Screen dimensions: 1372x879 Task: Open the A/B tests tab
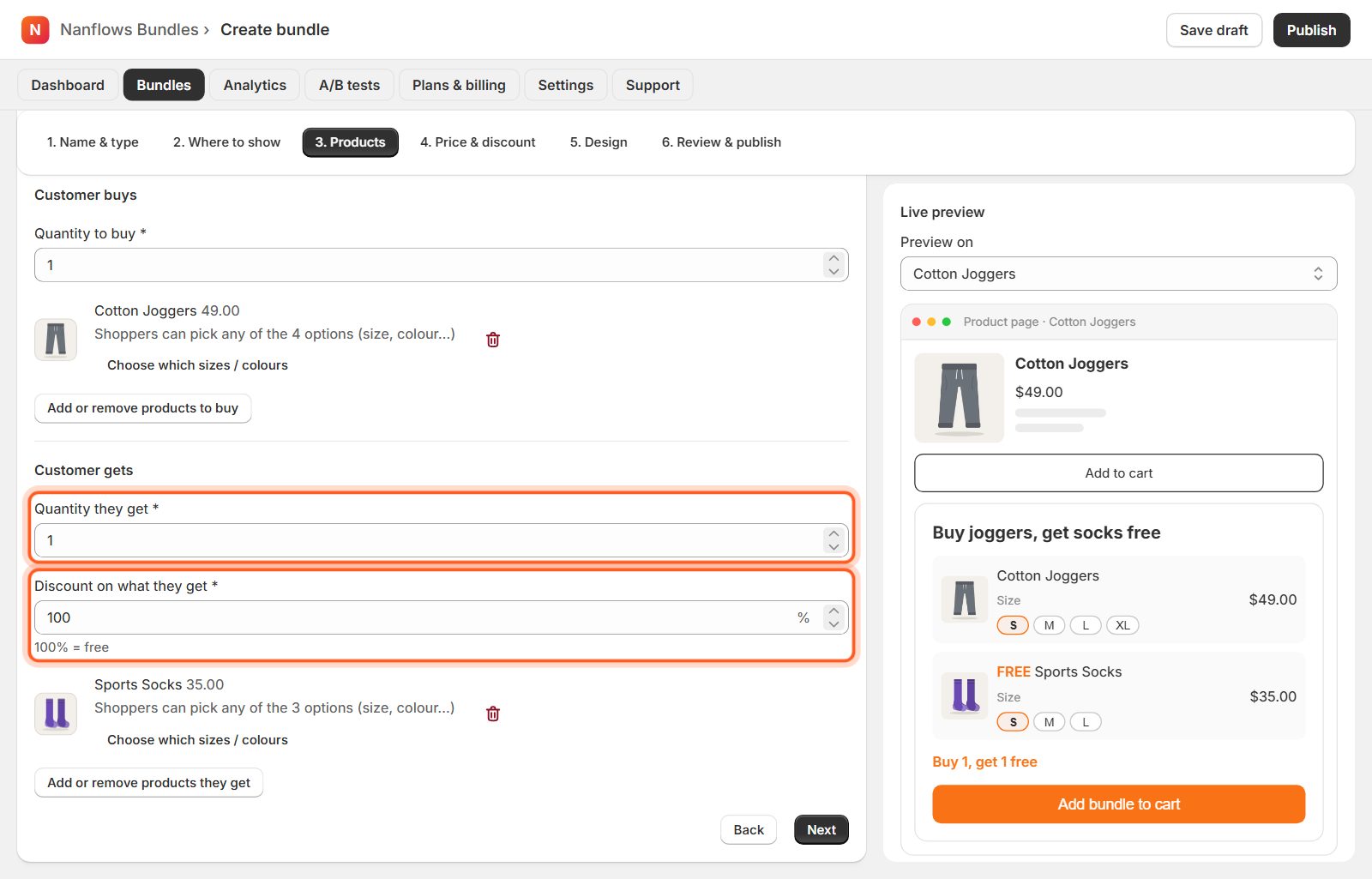(x=349, y=85)
